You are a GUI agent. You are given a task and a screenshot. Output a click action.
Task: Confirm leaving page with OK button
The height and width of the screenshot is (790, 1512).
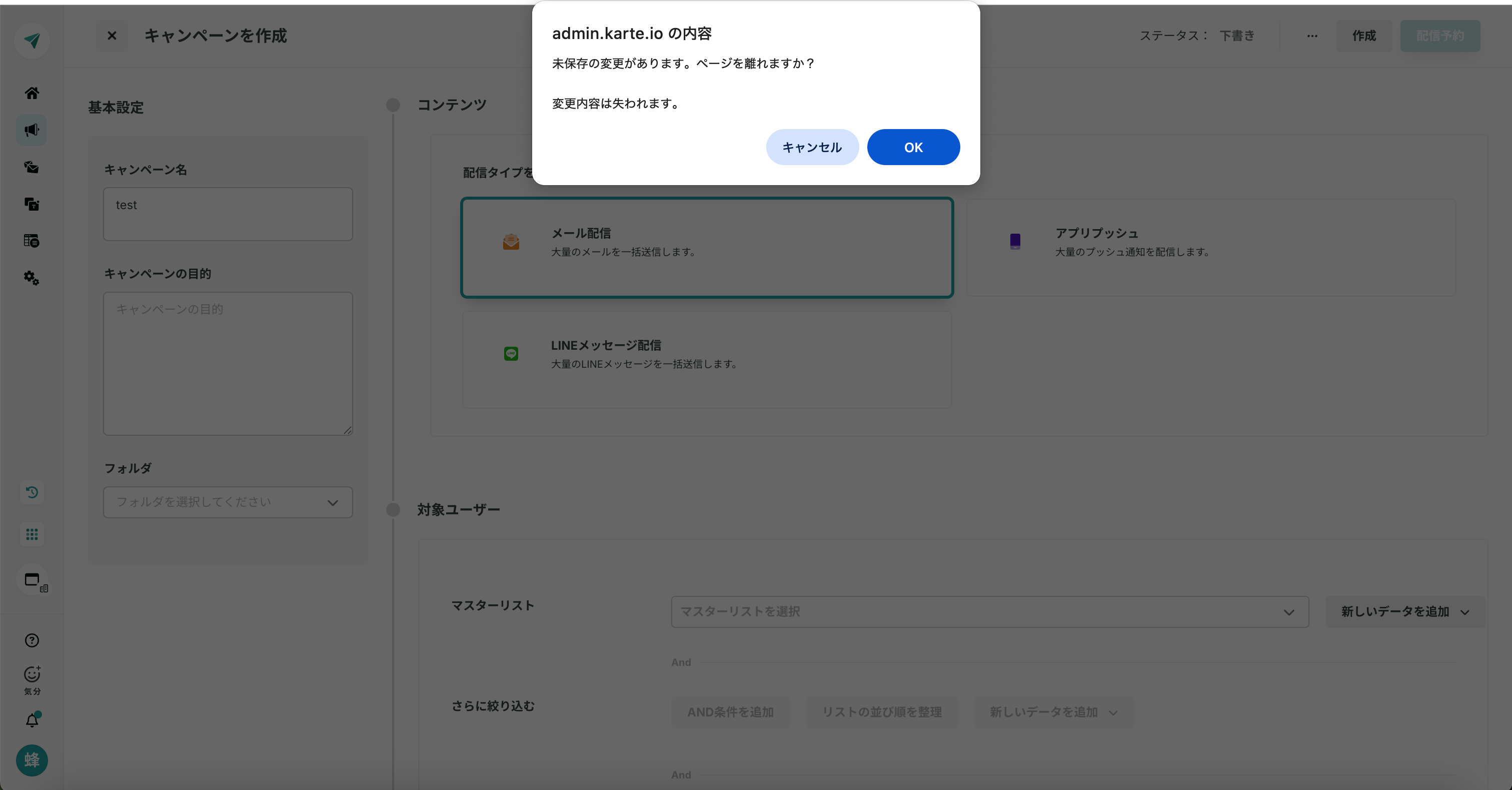point(913,147)
